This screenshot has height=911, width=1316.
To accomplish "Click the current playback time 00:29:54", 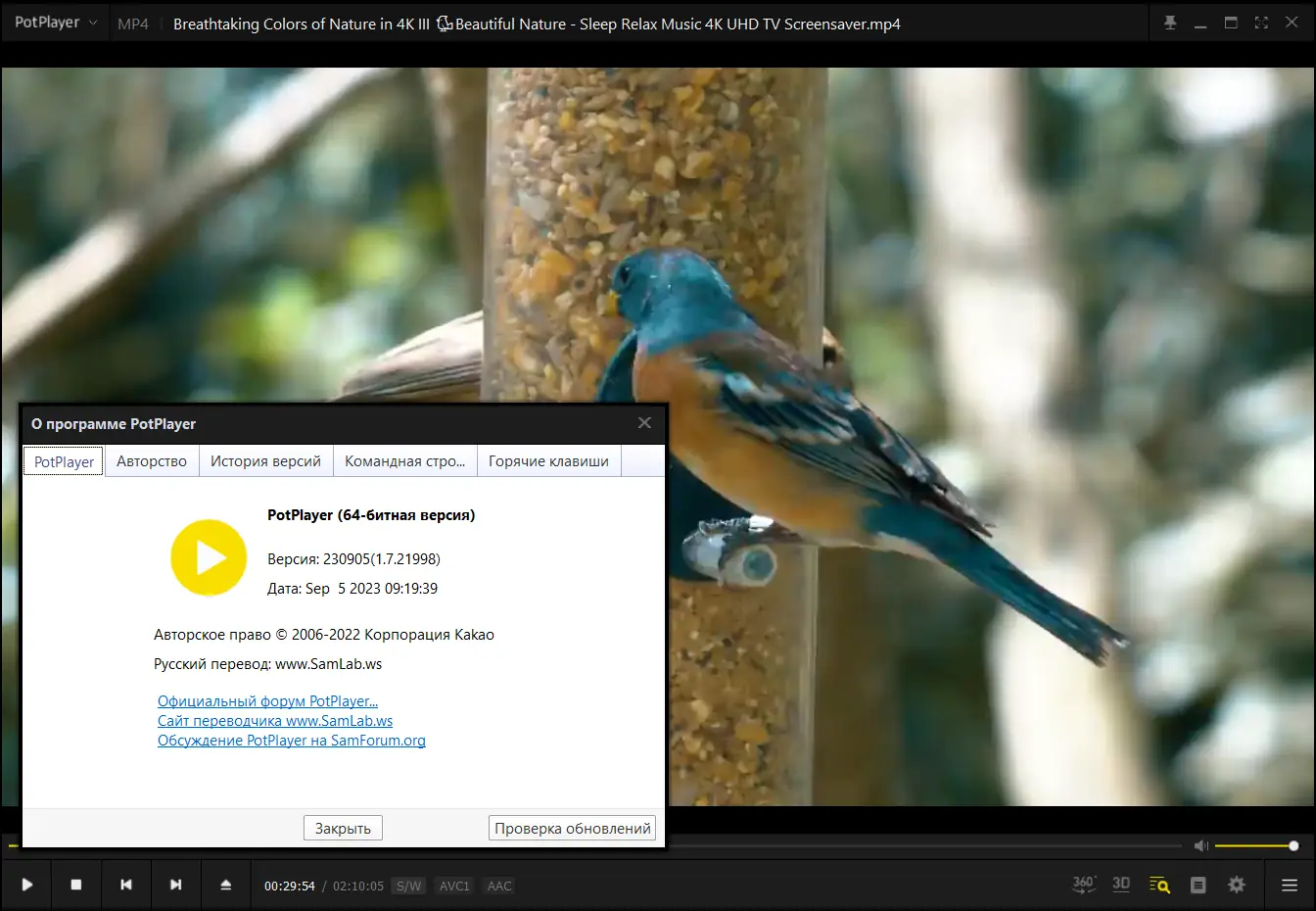I will (290, 886).
